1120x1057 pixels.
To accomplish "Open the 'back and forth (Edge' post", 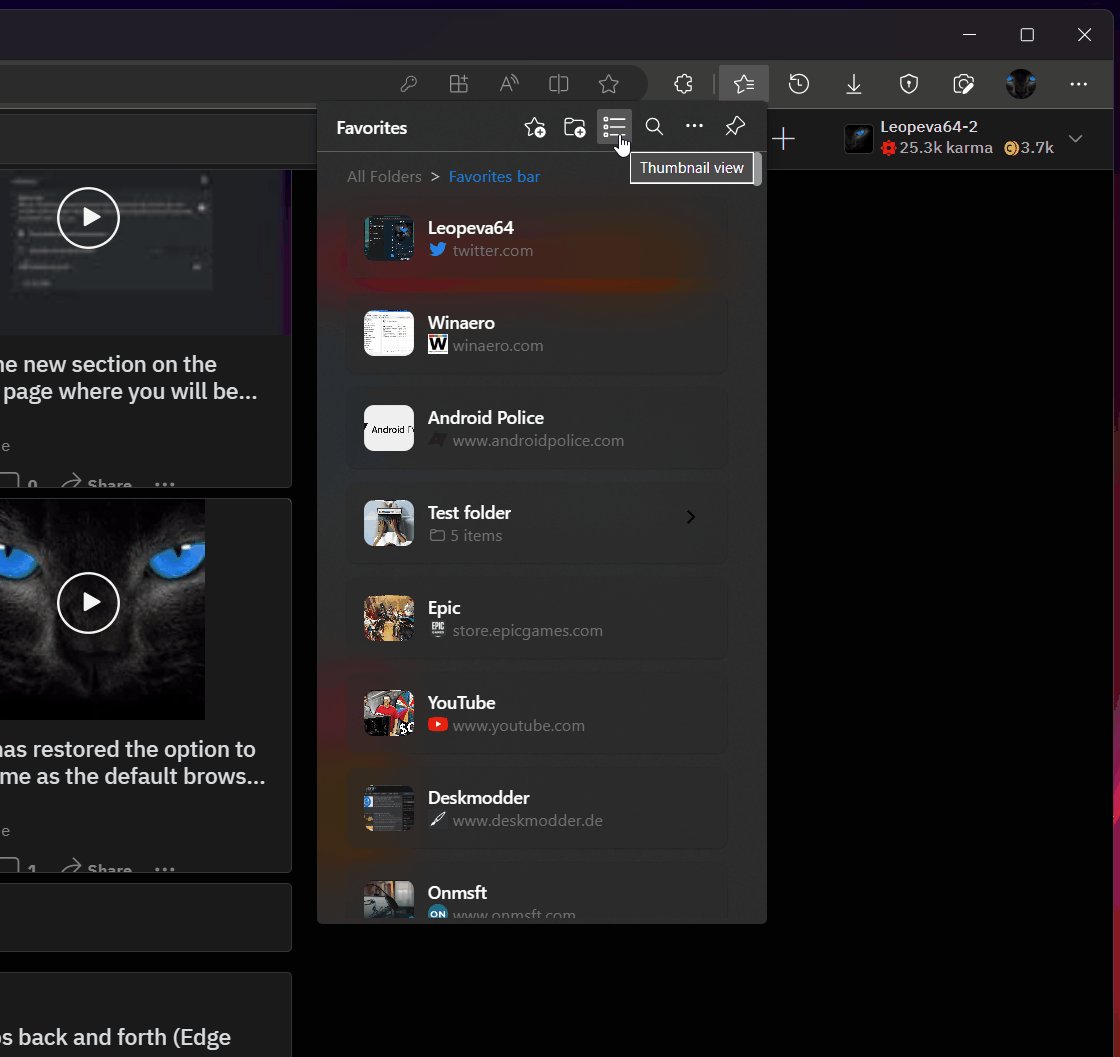I will [x=116, y=1037].
